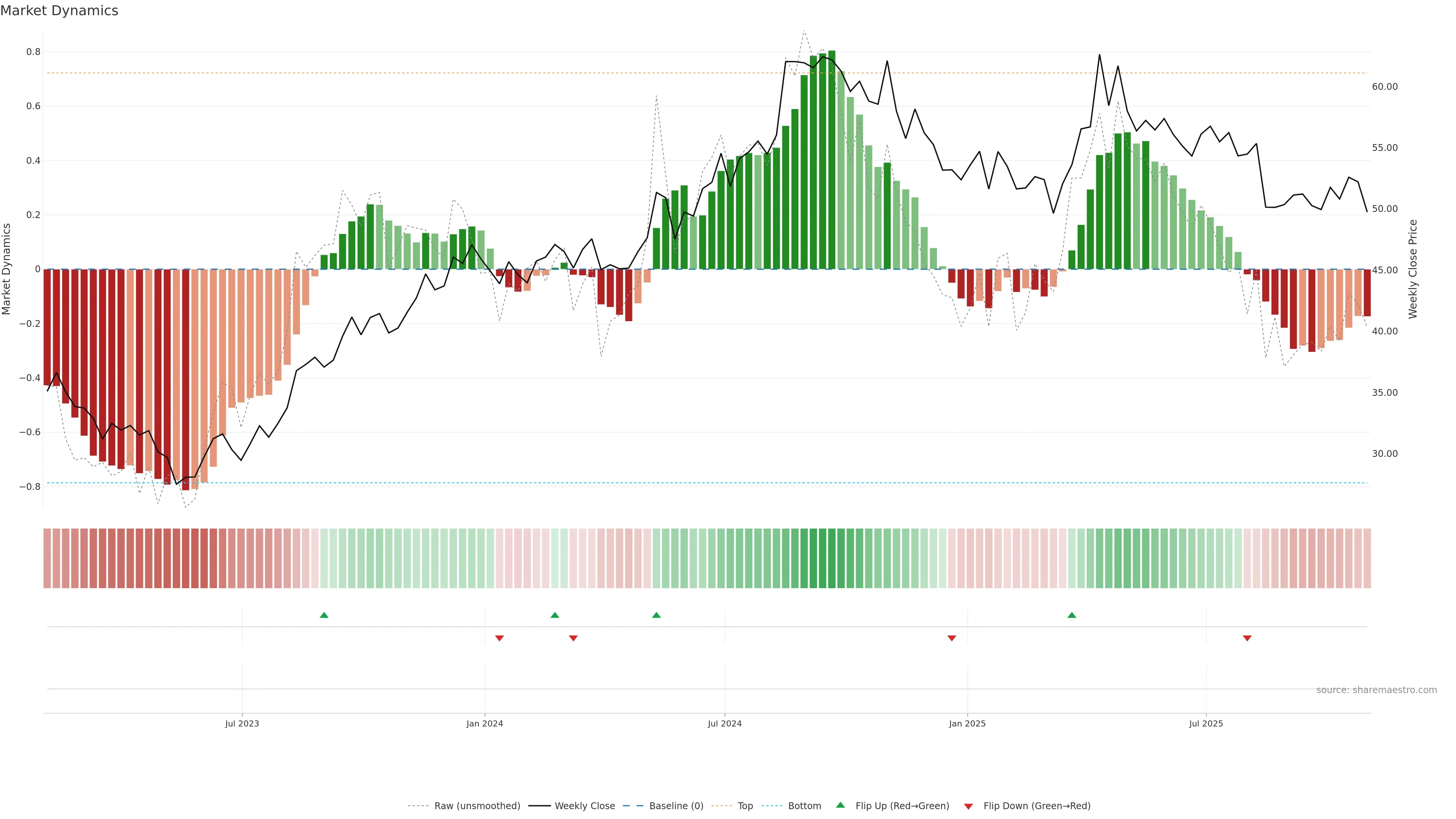The width and height of the screenshot is (1456, 819).
Task: Click the flip-down marker before Jan 2025
Action: point(952,638)
